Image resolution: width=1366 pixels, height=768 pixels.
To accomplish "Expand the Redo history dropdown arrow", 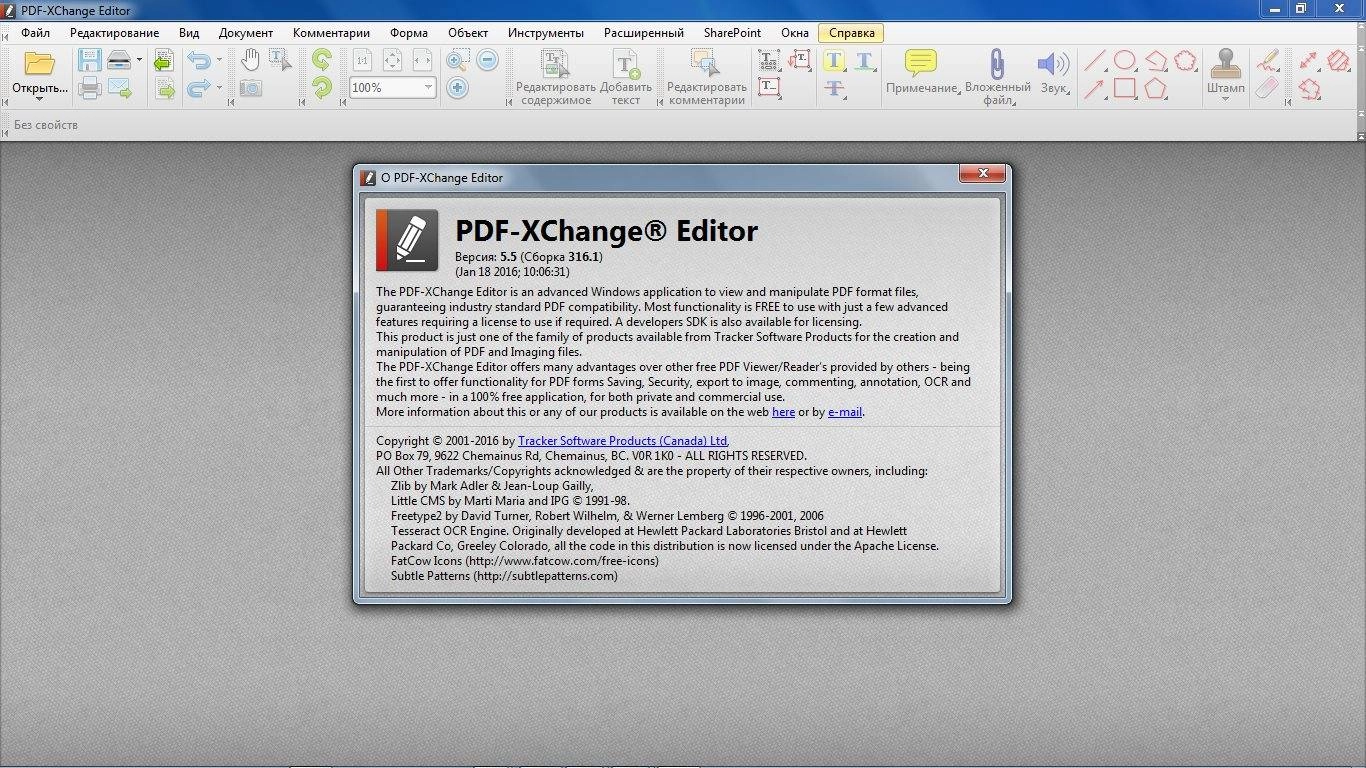I will (x=219, y=89).
